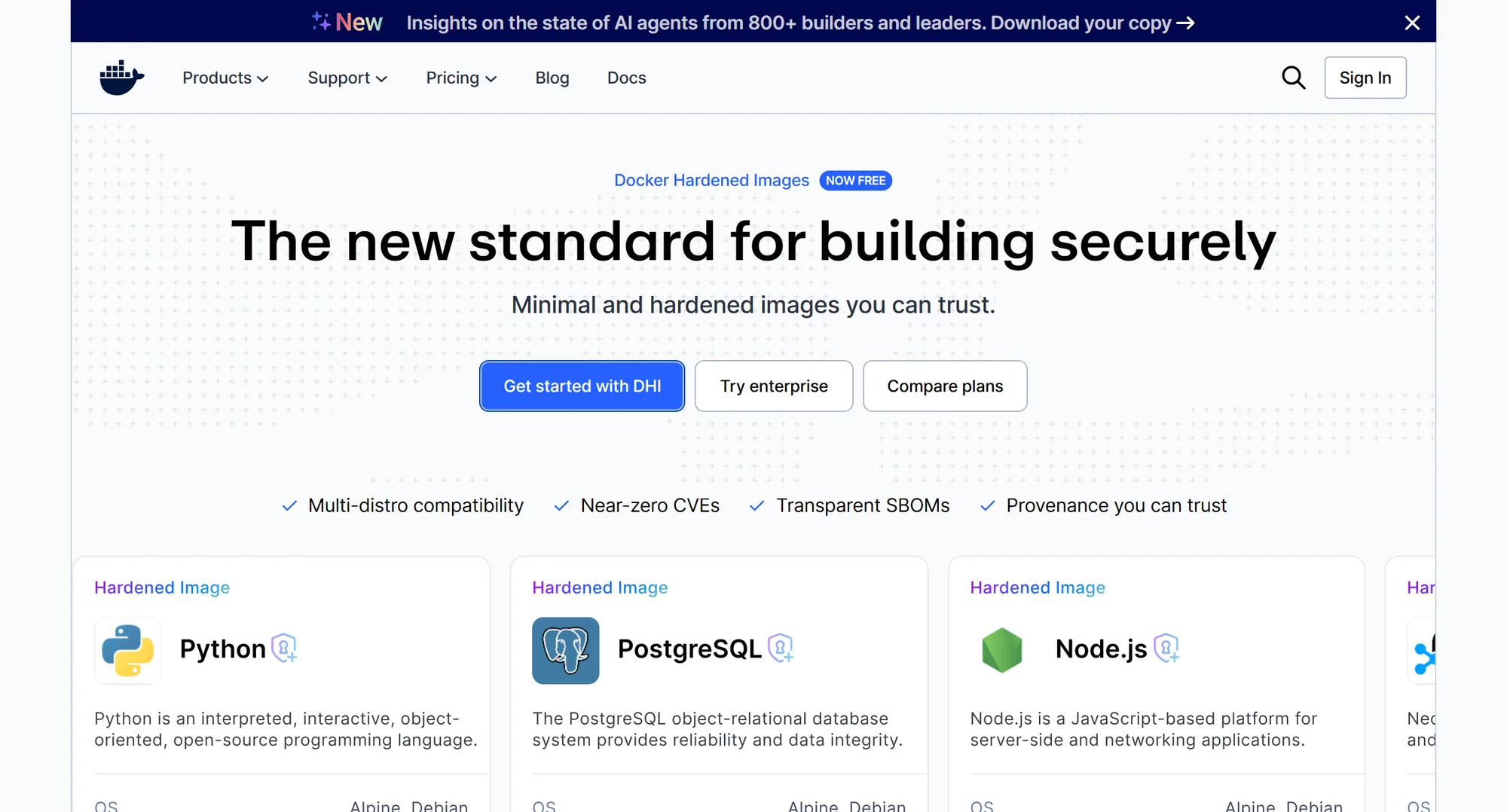Click the sparkle New badge icon
Screen dimensions: 1507x812
(321, 21)
